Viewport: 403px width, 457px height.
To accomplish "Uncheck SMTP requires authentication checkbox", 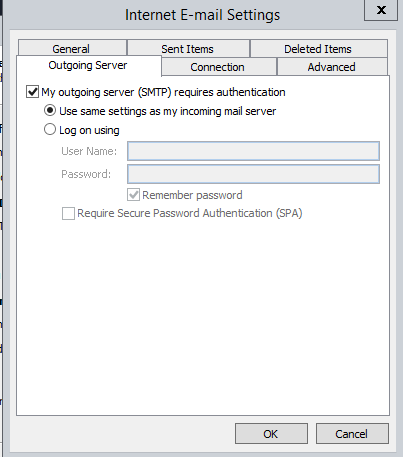I will click(x=32, y=92).
